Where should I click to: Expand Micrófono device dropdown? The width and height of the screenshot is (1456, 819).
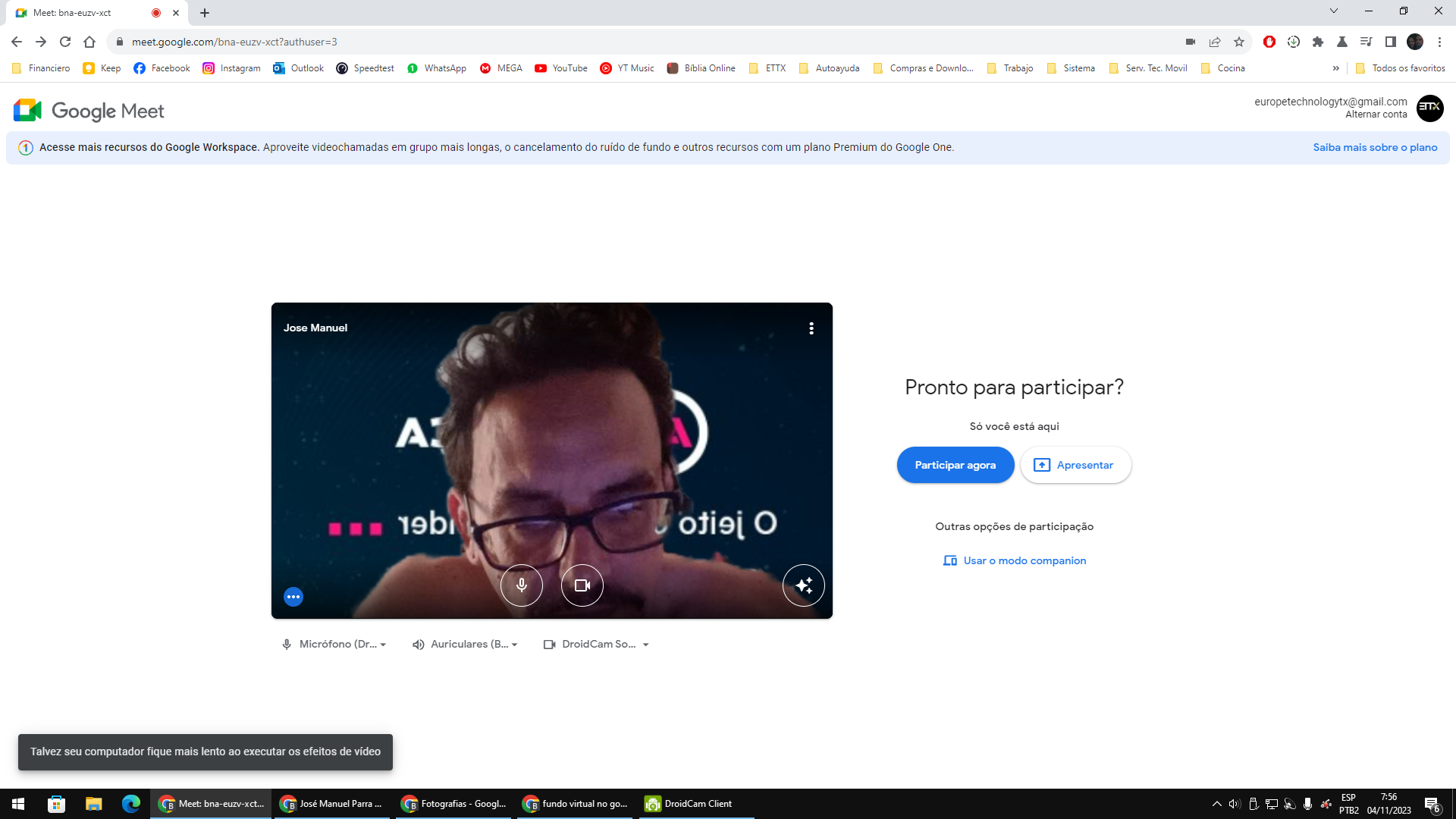pos(384,644)
